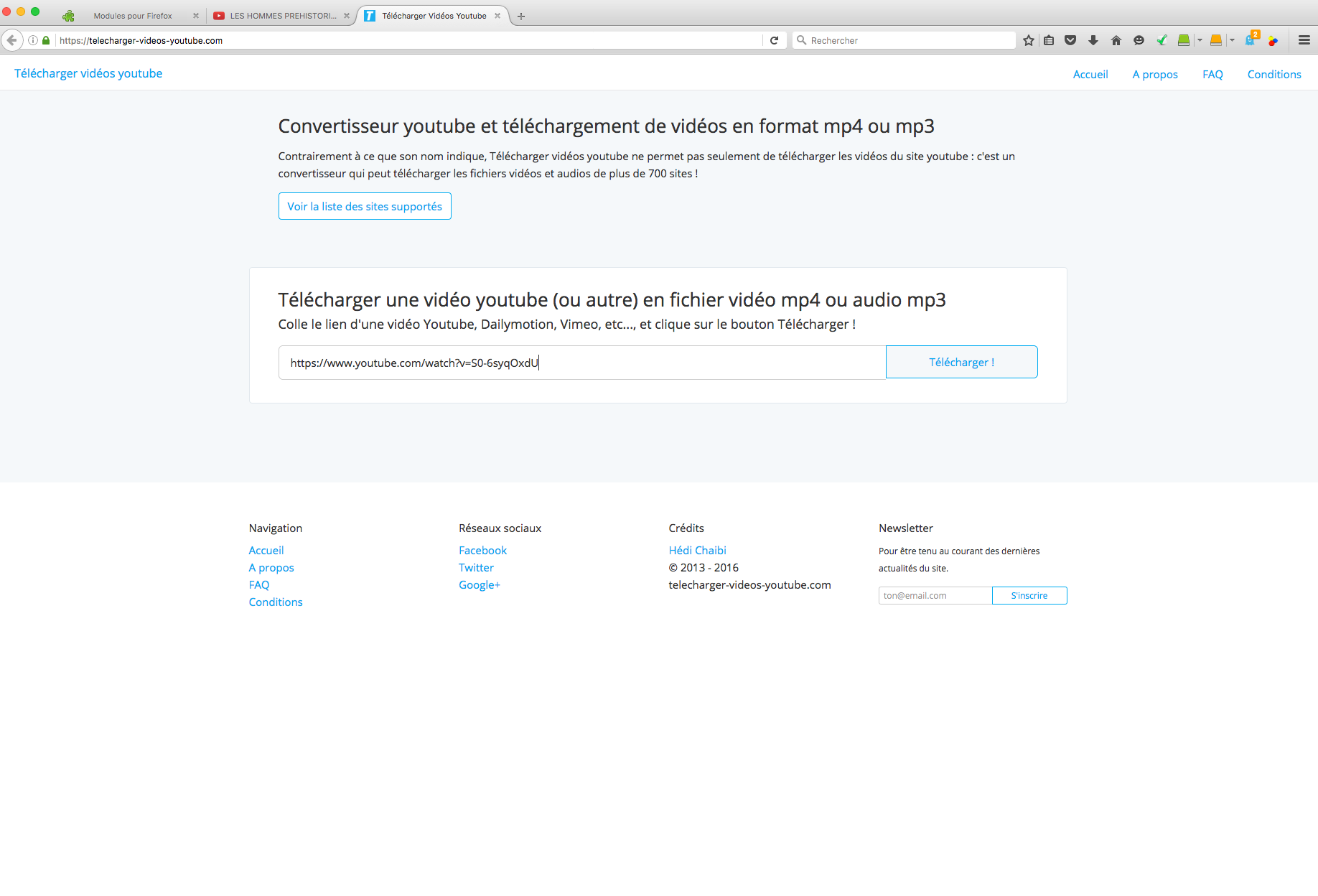Open FAQ in the top navigation
This screenshot has height=896, width=1318.
tap(1212, 75)
